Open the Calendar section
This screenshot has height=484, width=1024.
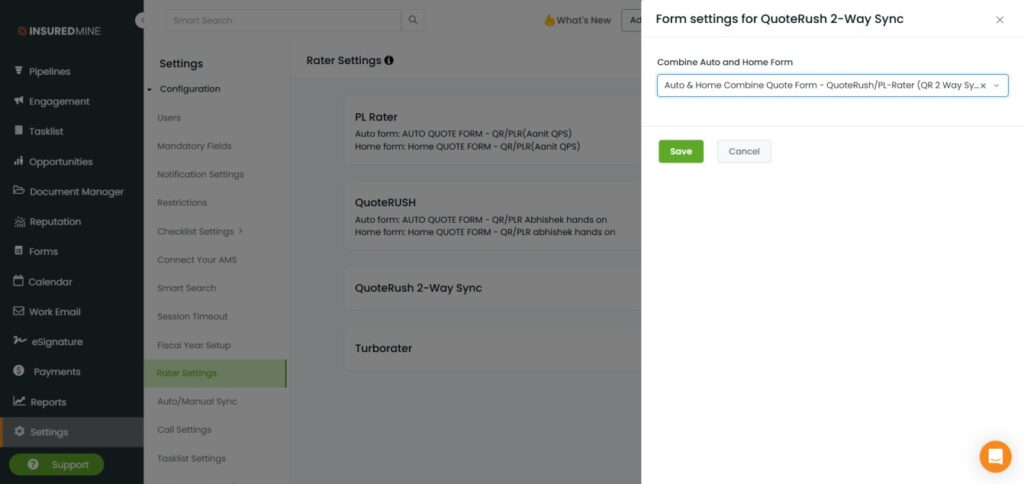pos(43,282)
